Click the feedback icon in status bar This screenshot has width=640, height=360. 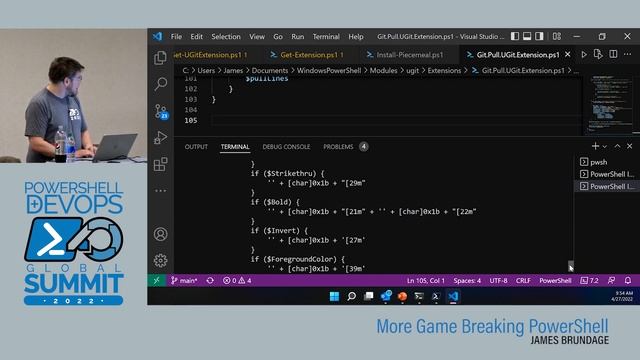[x=611, y=280]
